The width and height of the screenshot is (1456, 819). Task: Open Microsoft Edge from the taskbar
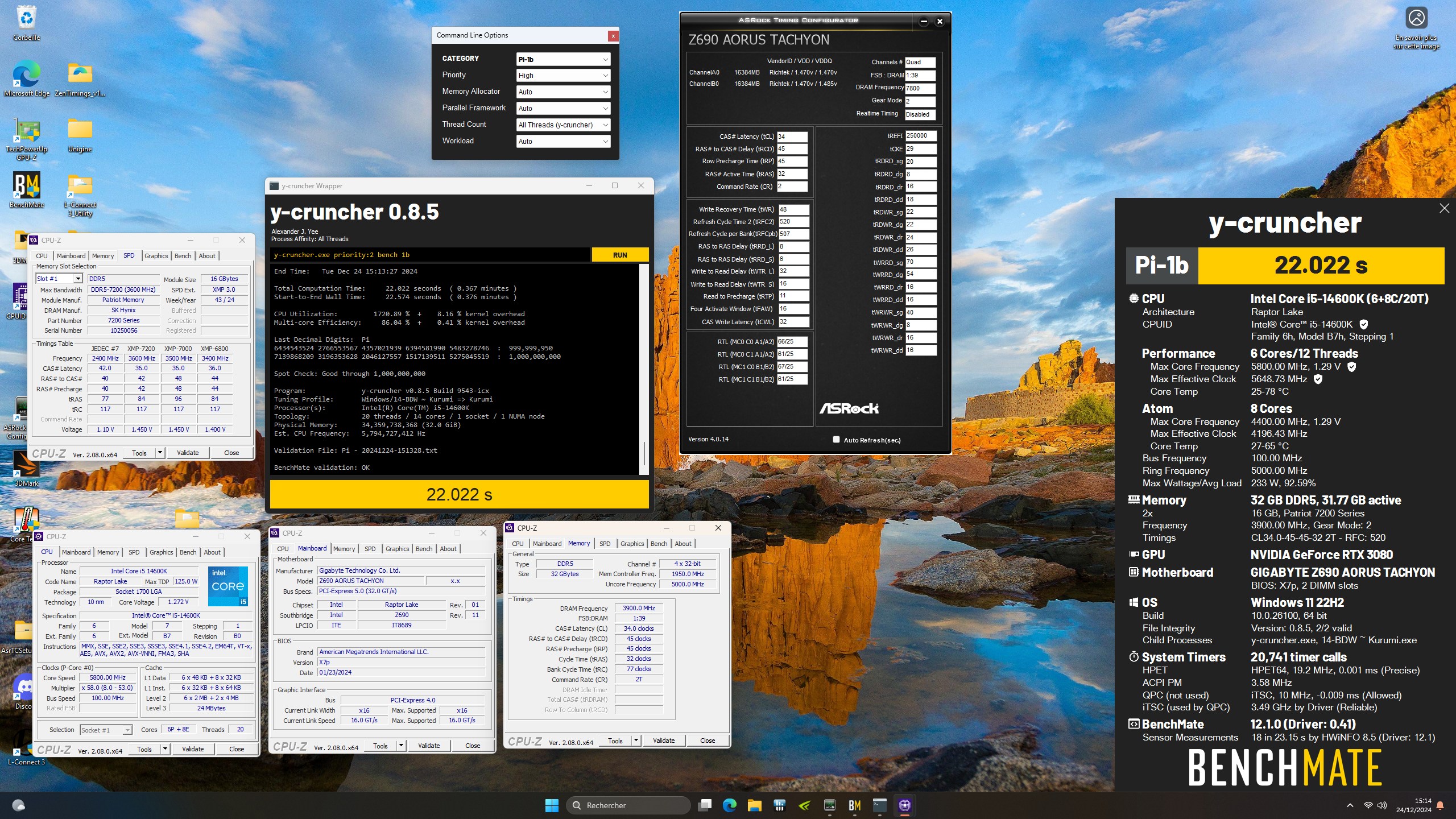(730, 805)
